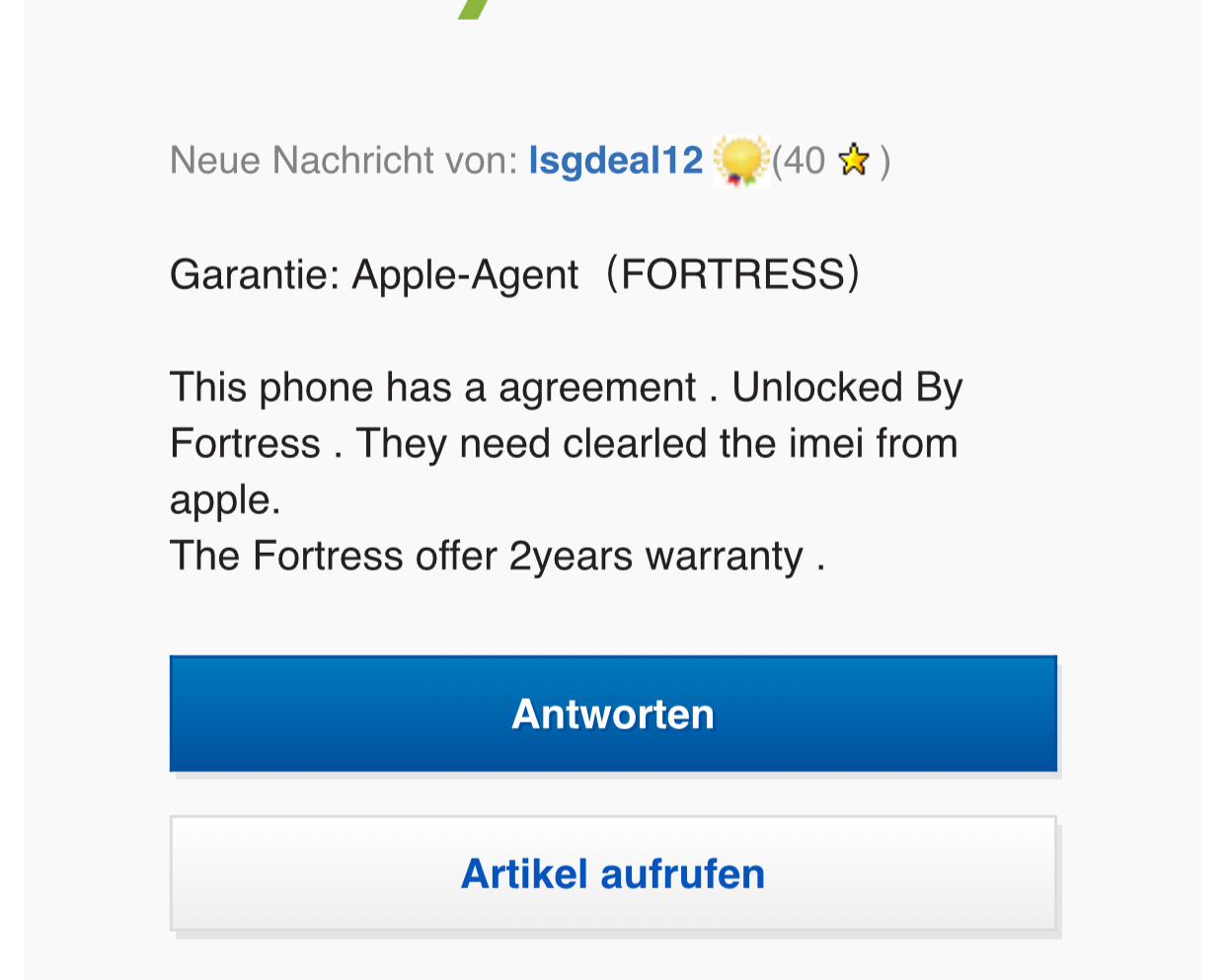Click 'The Fortress offer' text

point(333,557)
